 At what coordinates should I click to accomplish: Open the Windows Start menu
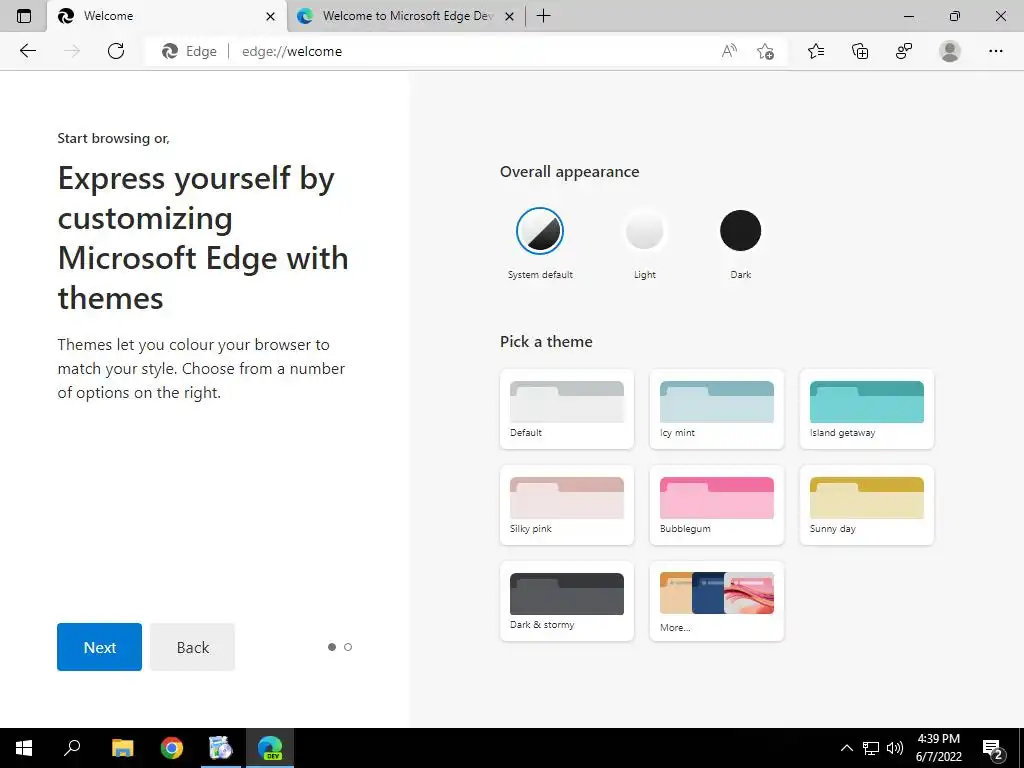pyautogui.click(x=24, y=748)
